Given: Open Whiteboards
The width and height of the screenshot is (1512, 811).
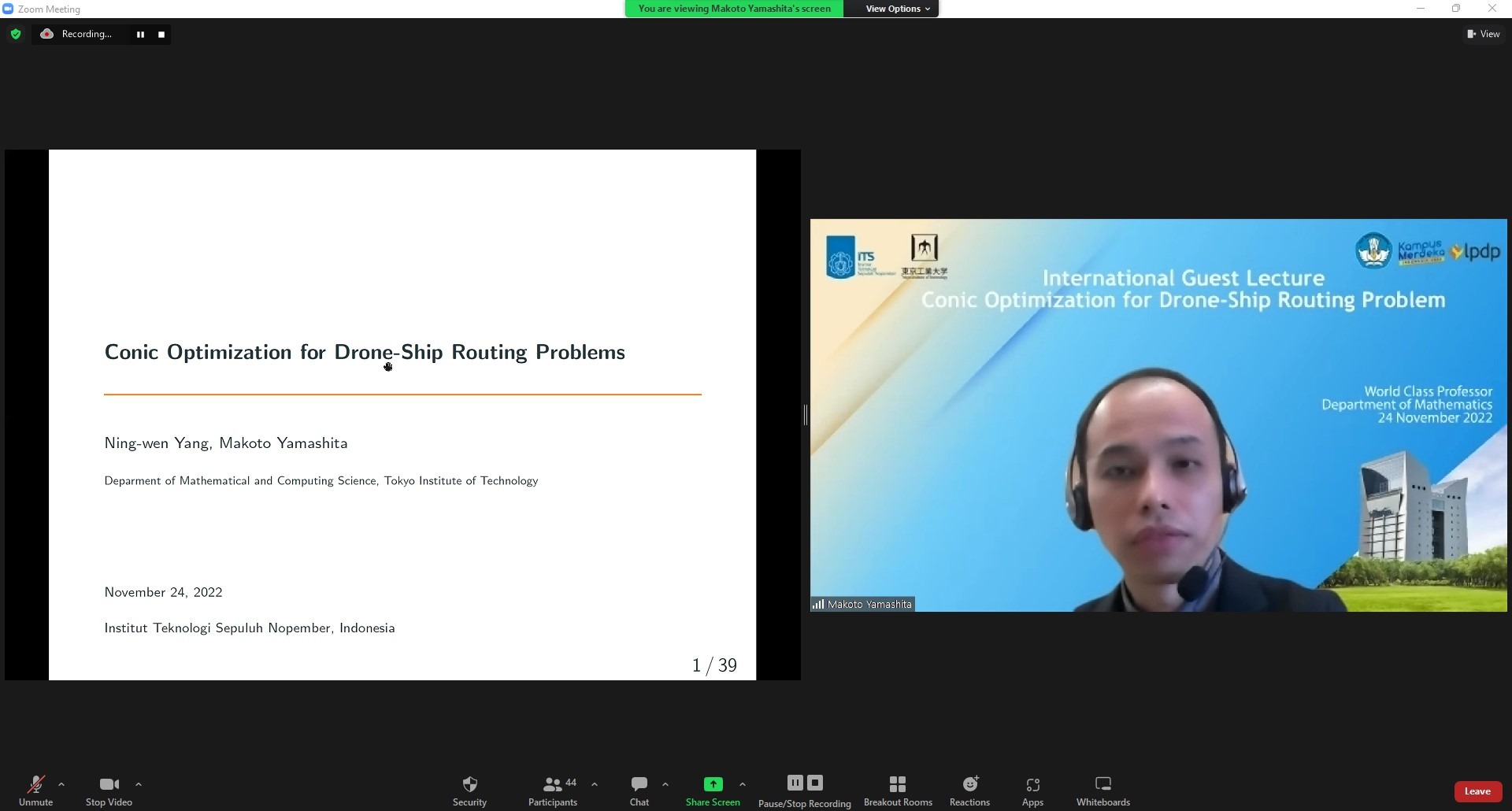Looking at the screenshot, I should [1102, 791].
